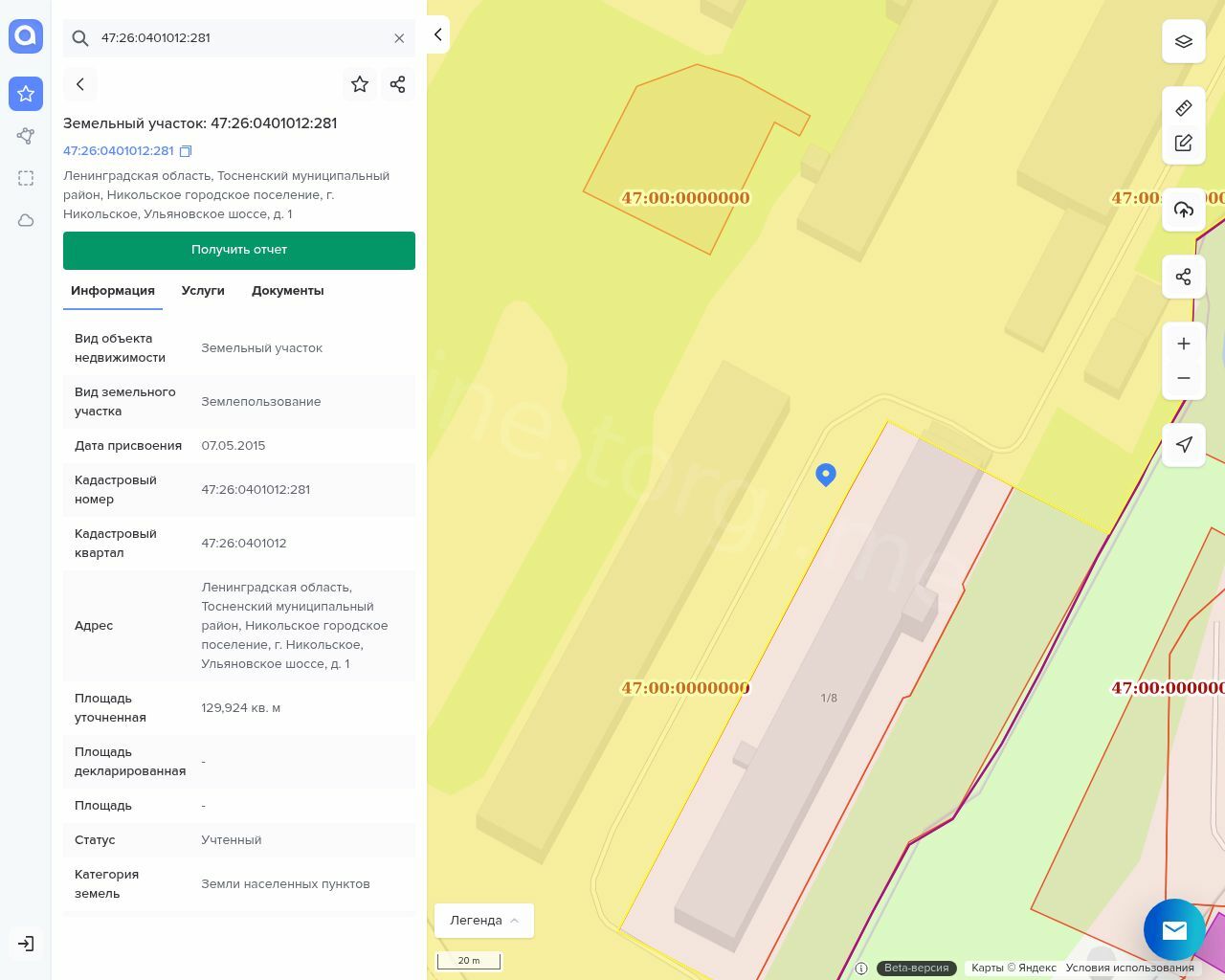The image size is (1225, 980).
Task: Expand the Легенда panel
Action: pyautogui.click(x=484, y=921)
